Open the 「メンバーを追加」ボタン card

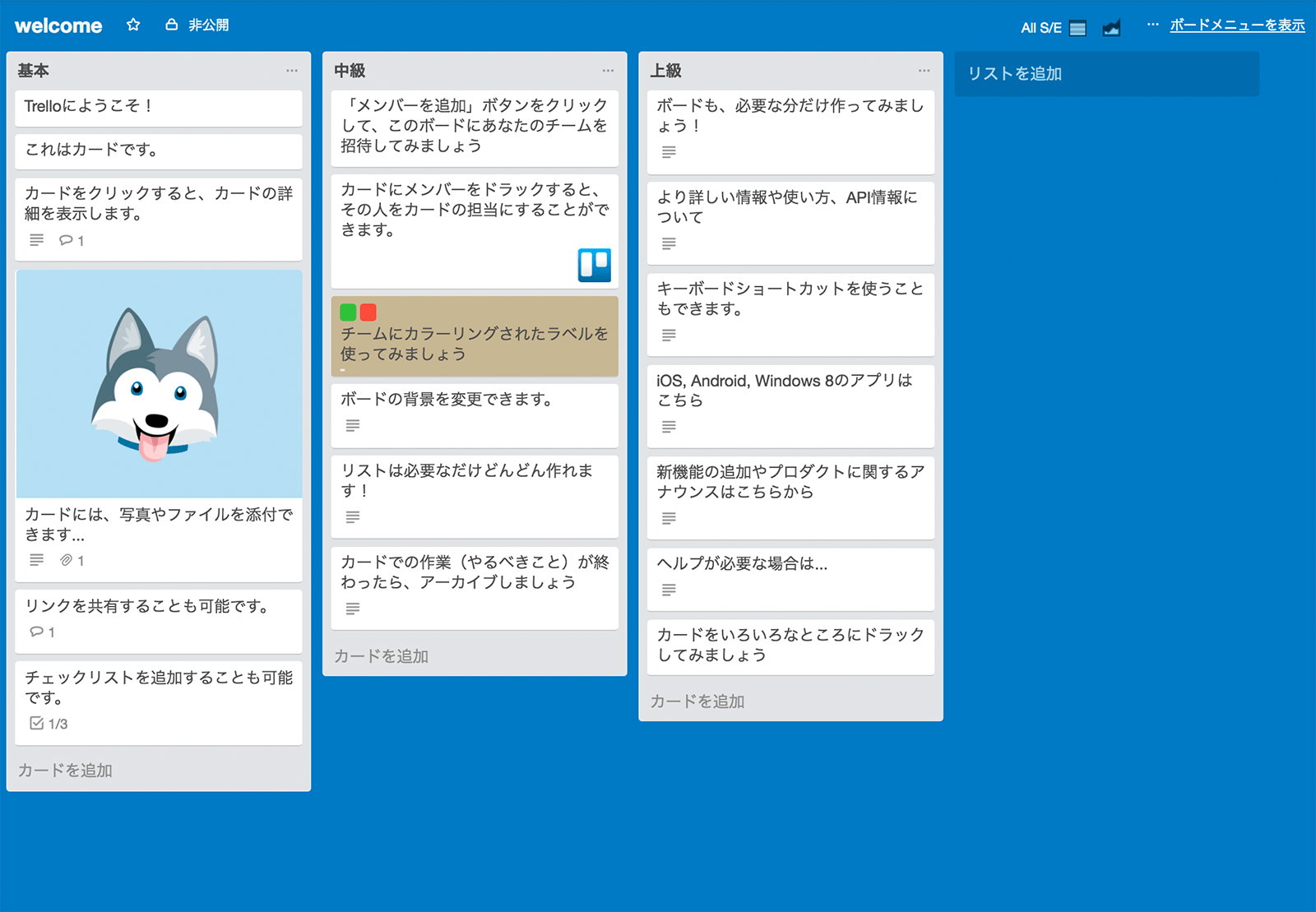tap(475, 128)
